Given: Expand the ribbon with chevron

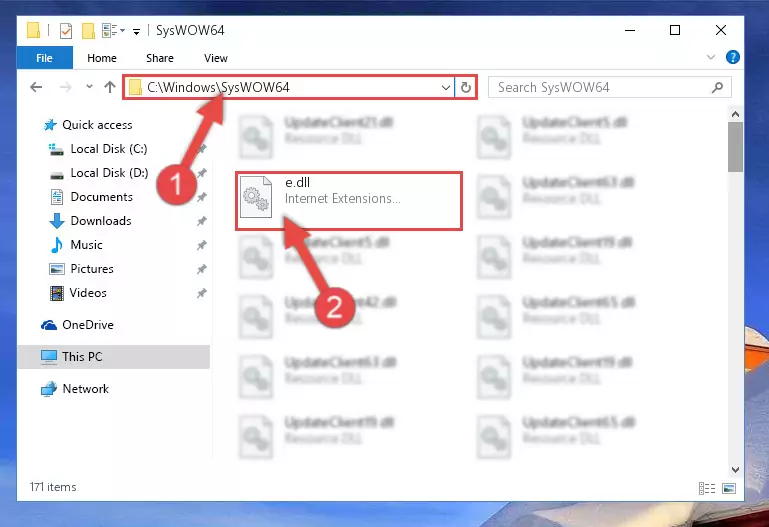Looking at the screenshot, I should [x=711, y=57].
